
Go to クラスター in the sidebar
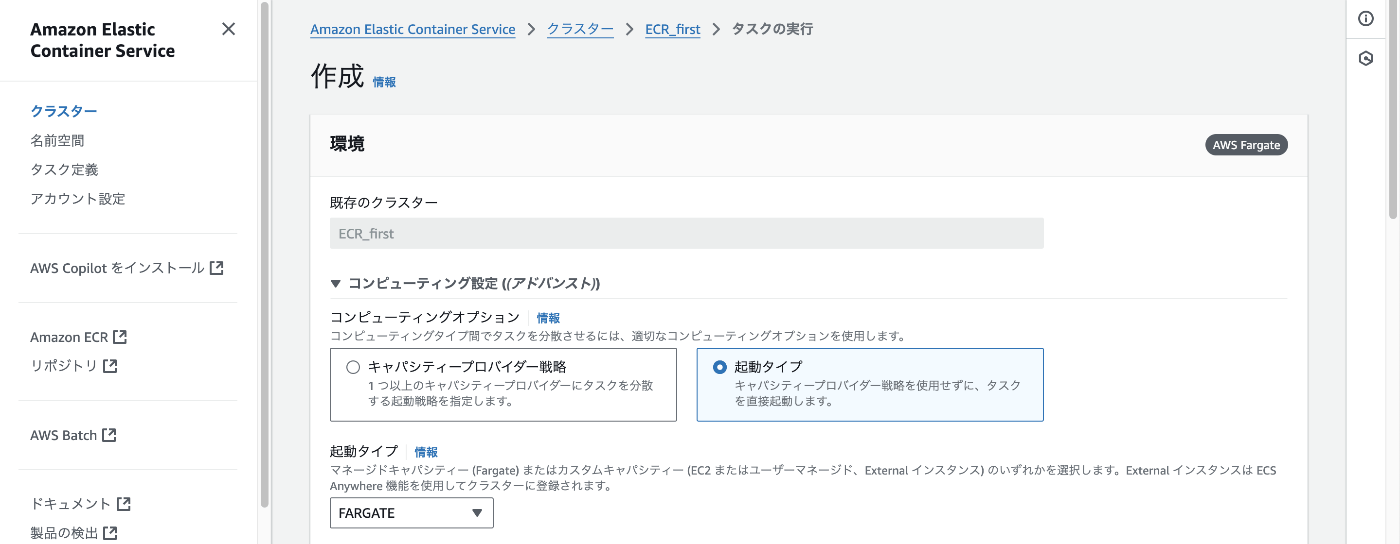tap(64, 111)
